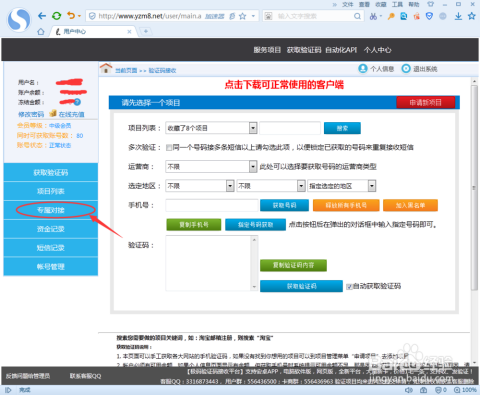Click green 复制手机号 button
Viewport: 480px width, 395px height.
pyautogui.click(x=194, y=225)
